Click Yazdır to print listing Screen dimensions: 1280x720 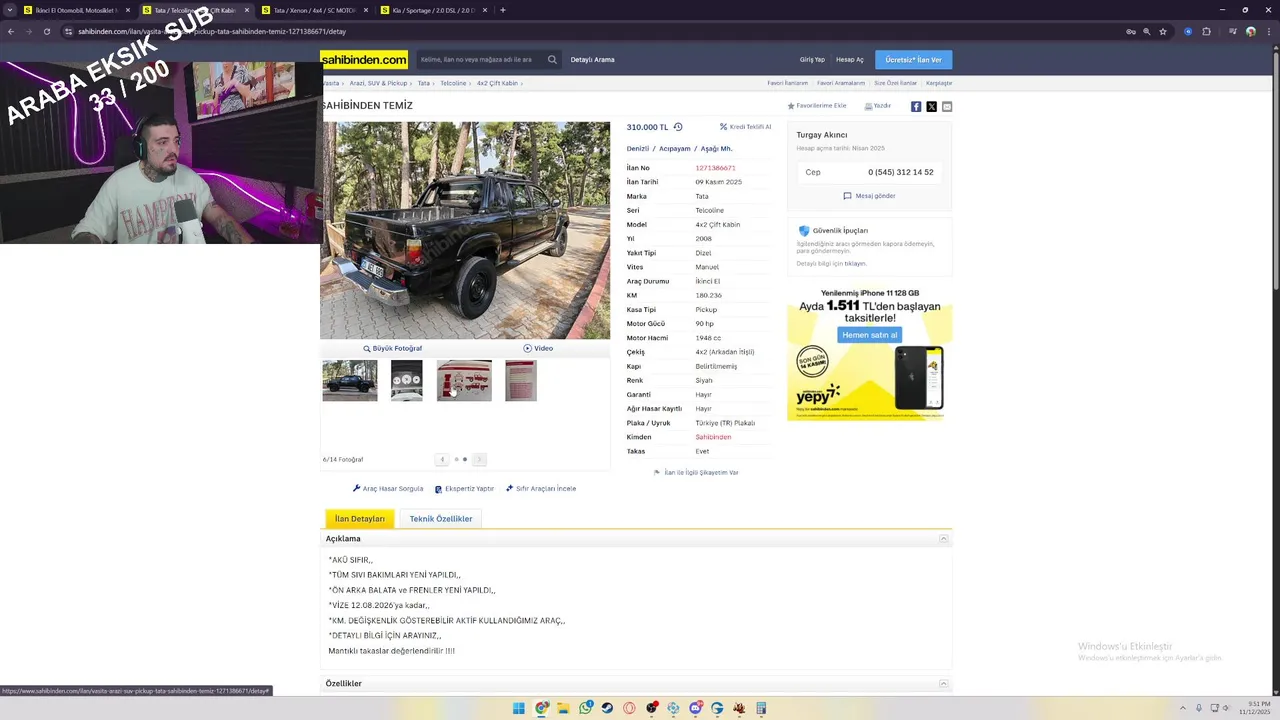pos(877,106)
